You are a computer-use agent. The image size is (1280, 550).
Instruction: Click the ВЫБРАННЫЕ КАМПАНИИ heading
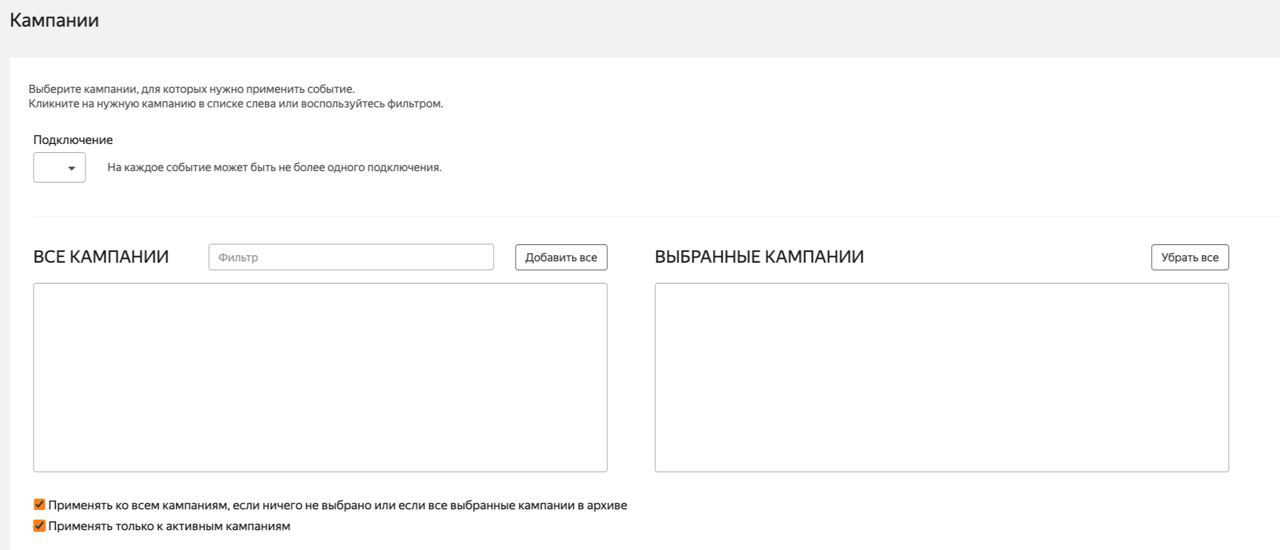tap(759, 257)
